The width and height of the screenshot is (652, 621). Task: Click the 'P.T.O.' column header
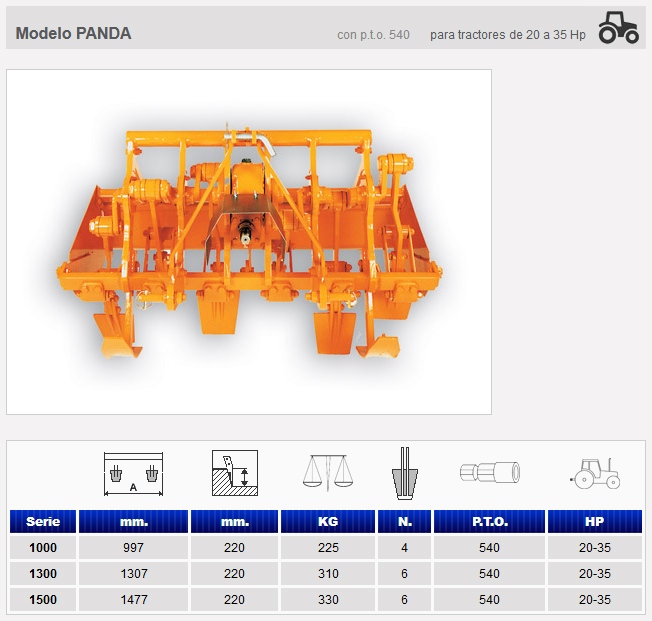click(x=489, y=521)
